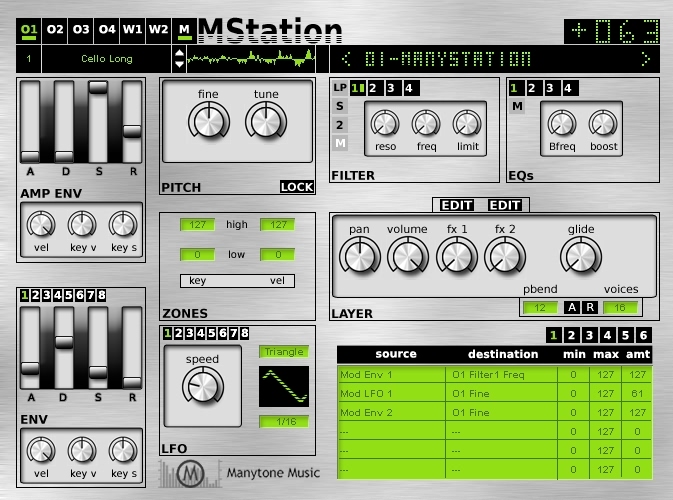Image resolution: width=673 pixels, height=500 pixels.
Task: Click the fine pitch knob
Action: (x=209, y=121)
